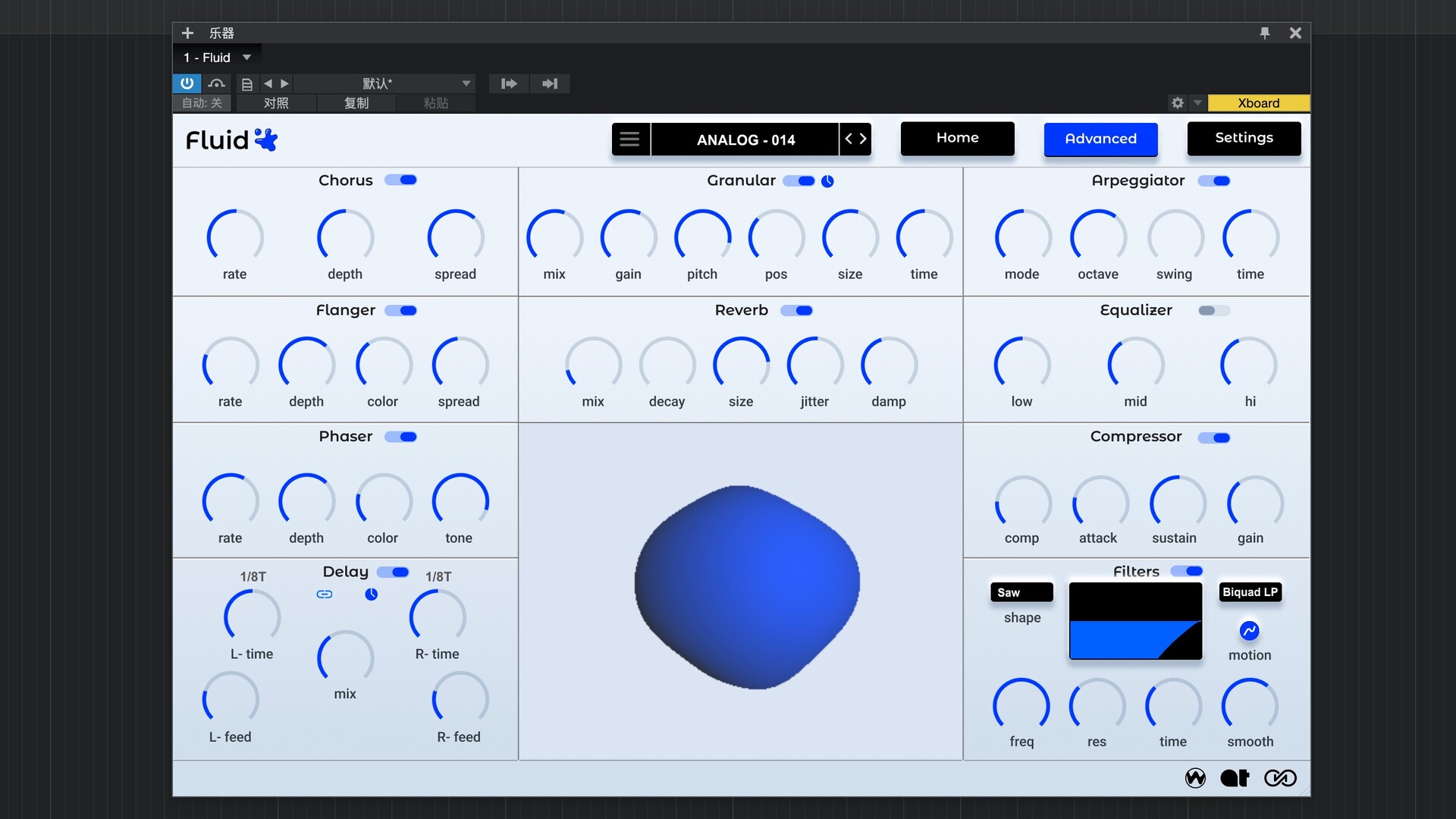Toggle the Delay effect switch
The image size is (1456, 819).
[x=393, y=572]
